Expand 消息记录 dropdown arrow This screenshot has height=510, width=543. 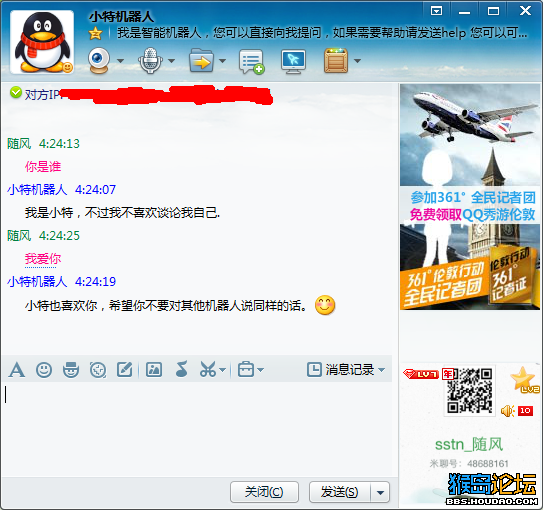pos(382,370)
